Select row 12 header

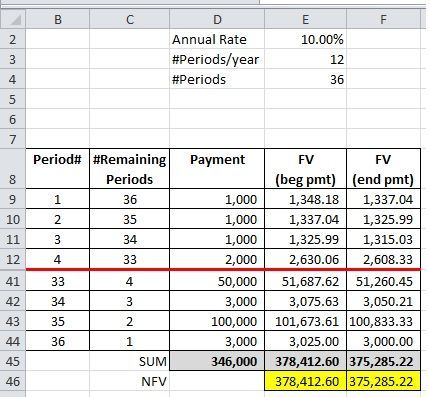[x=13, y=259]
